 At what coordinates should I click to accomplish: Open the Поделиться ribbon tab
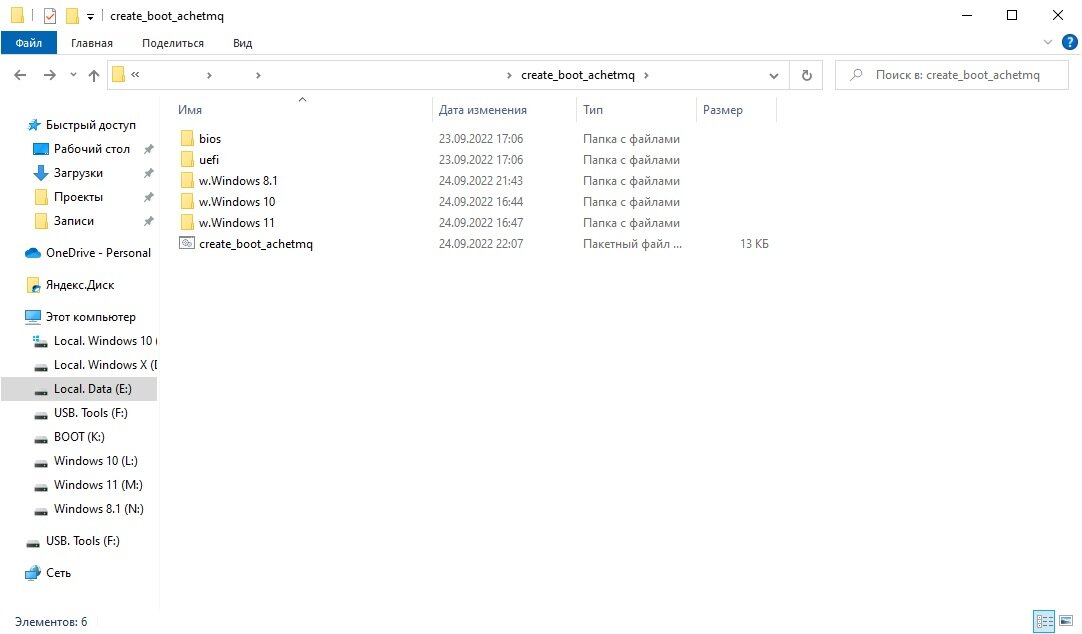coord(173,43)
